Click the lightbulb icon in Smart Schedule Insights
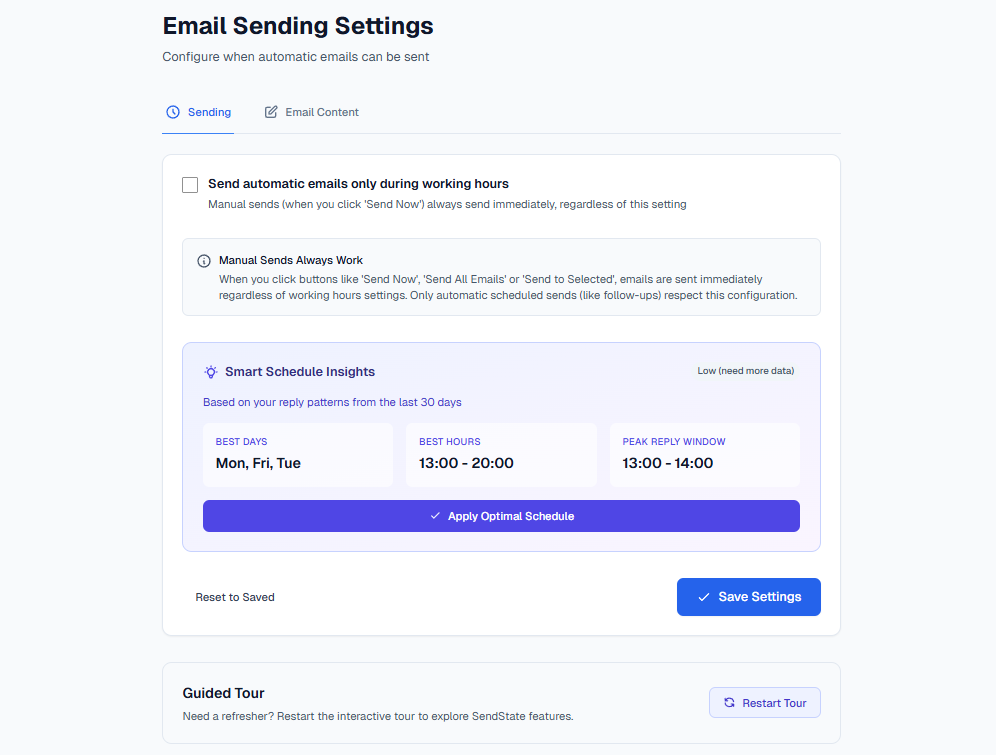This screenshot has width=996, height=755. point(210,371)
